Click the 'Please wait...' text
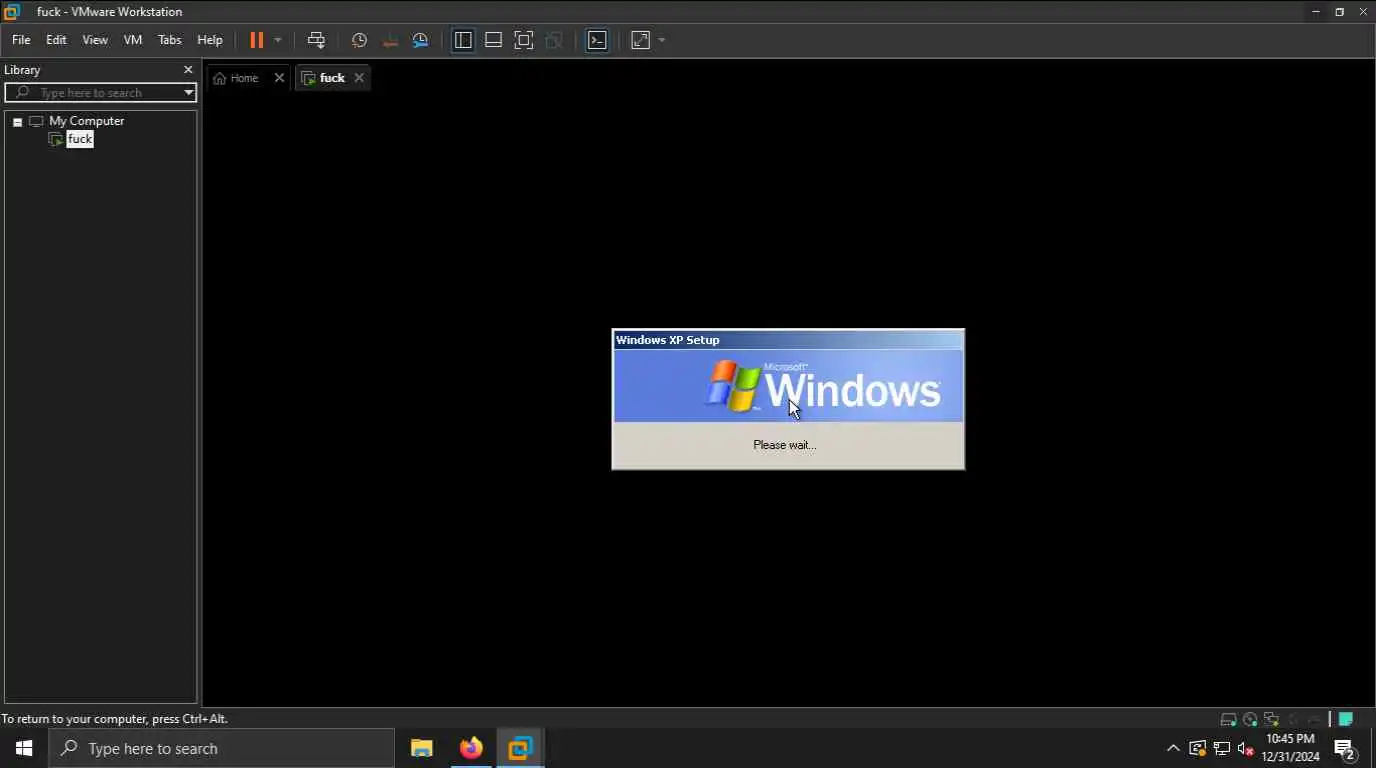 click(785, 445)
